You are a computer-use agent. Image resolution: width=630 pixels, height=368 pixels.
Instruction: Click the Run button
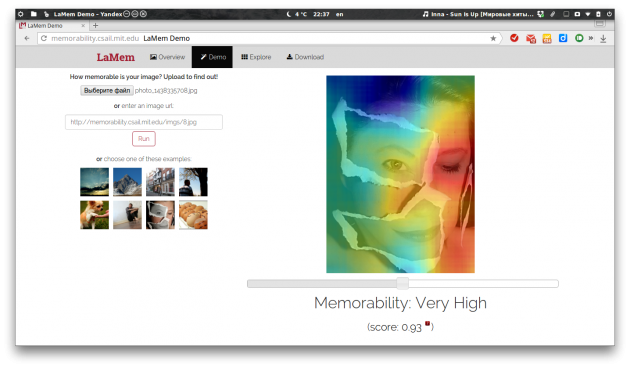pyautogui.click(x=144, y=139)
